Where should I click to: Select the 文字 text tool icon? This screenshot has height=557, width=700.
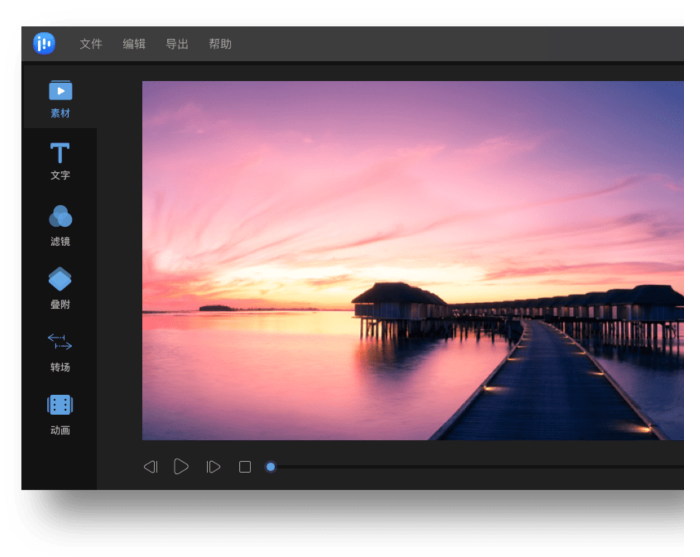pos(60,153)
